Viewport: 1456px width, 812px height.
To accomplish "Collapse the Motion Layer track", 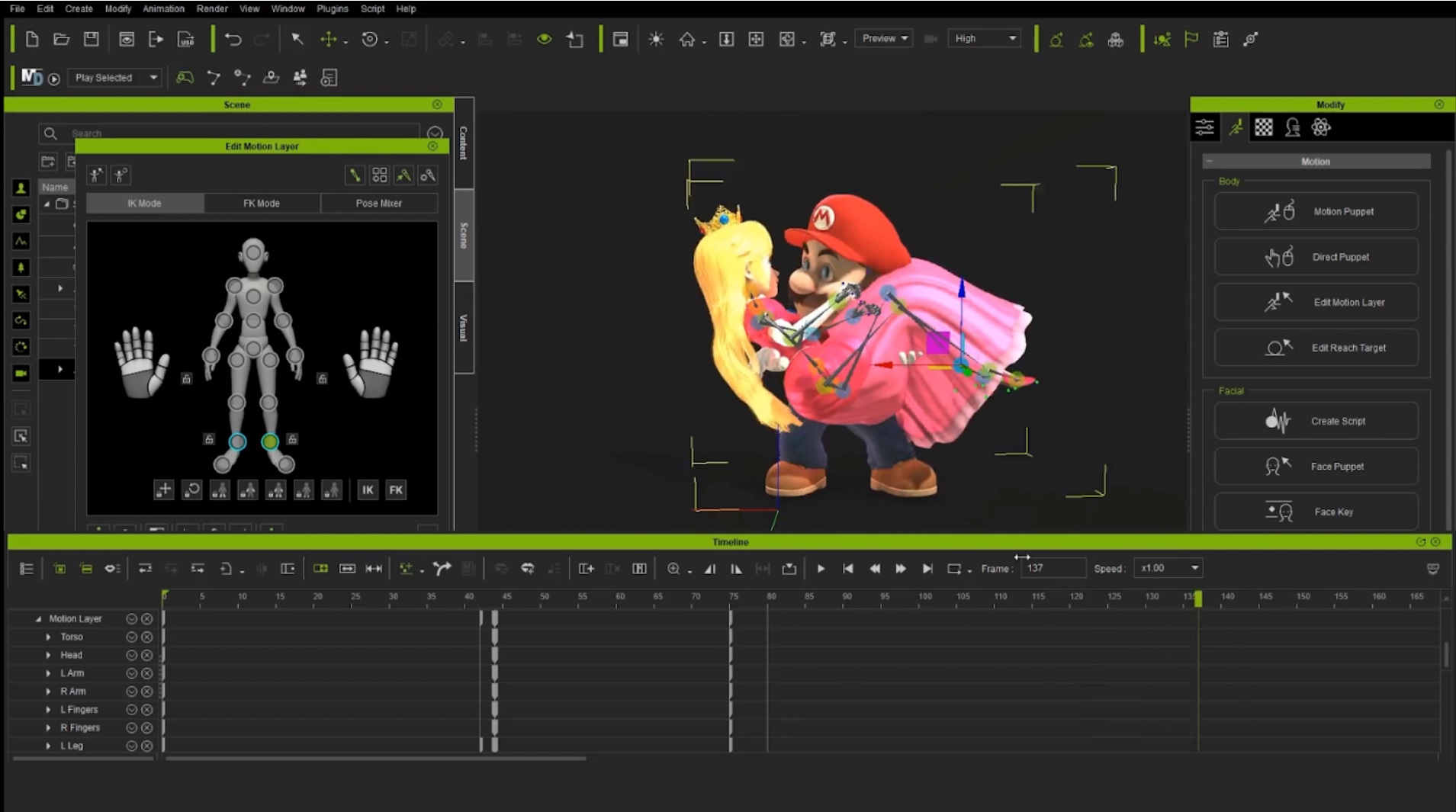I will [x=38, y=619].
